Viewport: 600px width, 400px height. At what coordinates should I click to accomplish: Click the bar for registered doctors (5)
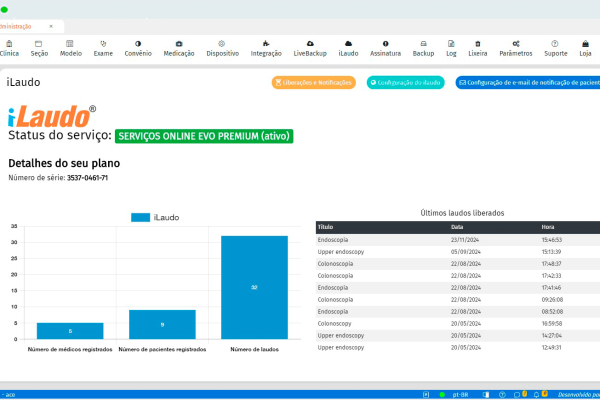coord(70,331)
